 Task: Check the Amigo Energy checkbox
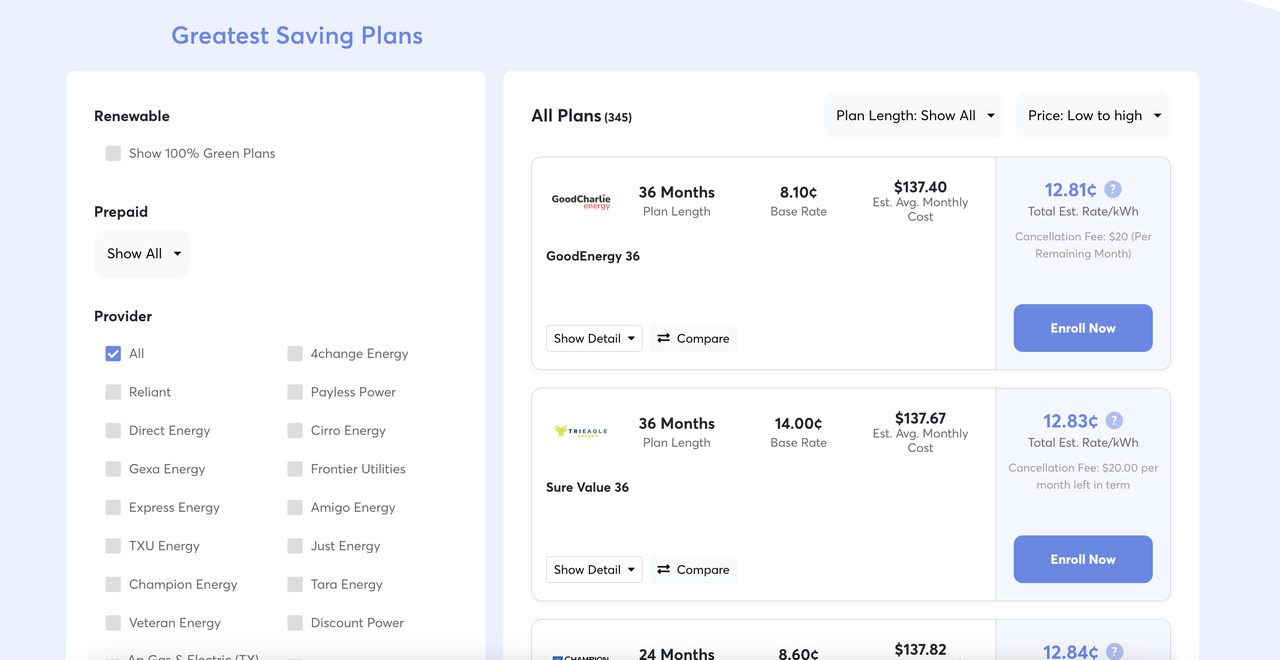(295, 507)
